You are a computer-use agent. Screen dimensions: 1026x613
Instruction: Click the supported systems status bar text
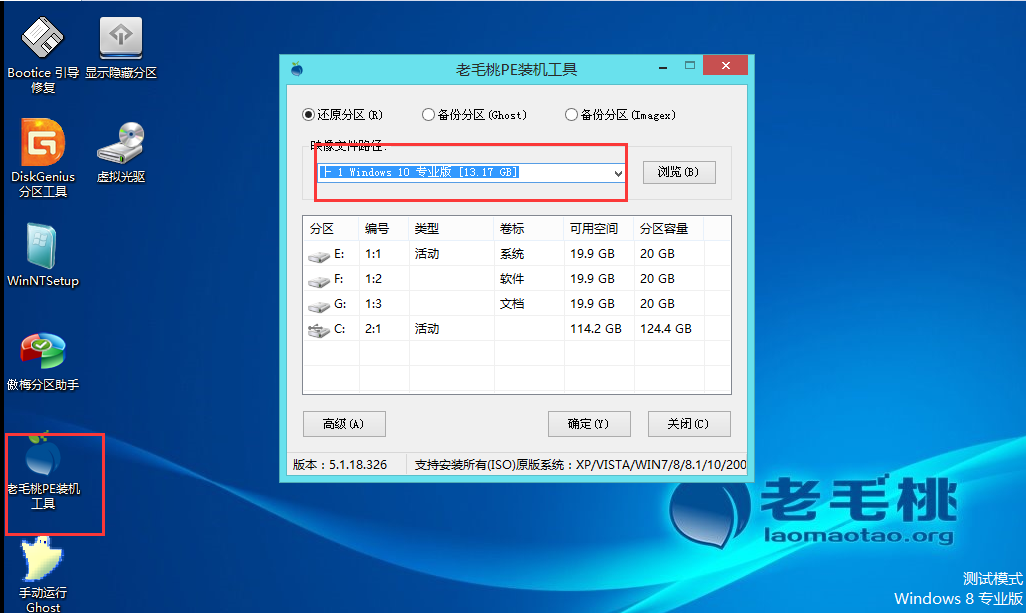coord(580,464)
